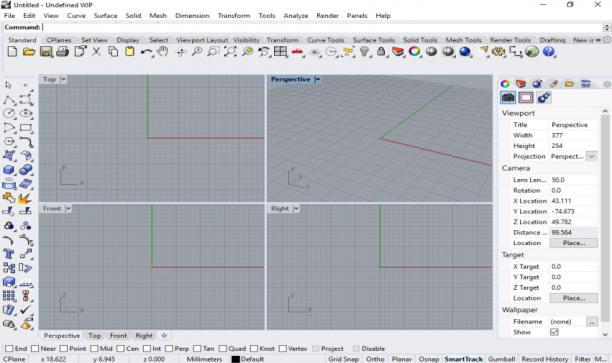
Task: Click the four viewports layout icon
Action: point(280,52)
